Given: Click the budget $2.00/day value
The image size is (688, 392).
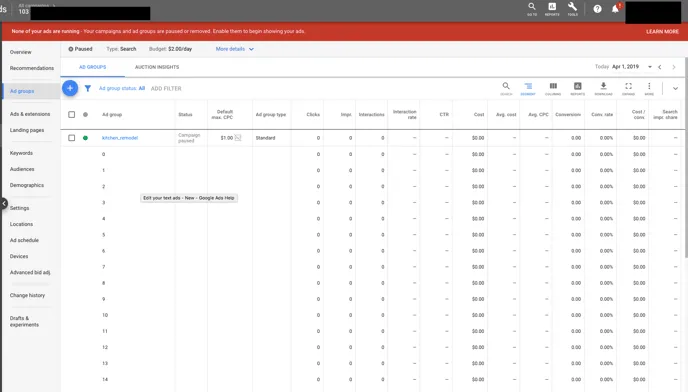Looking at the screenshot, I should [x=180, y=49].
